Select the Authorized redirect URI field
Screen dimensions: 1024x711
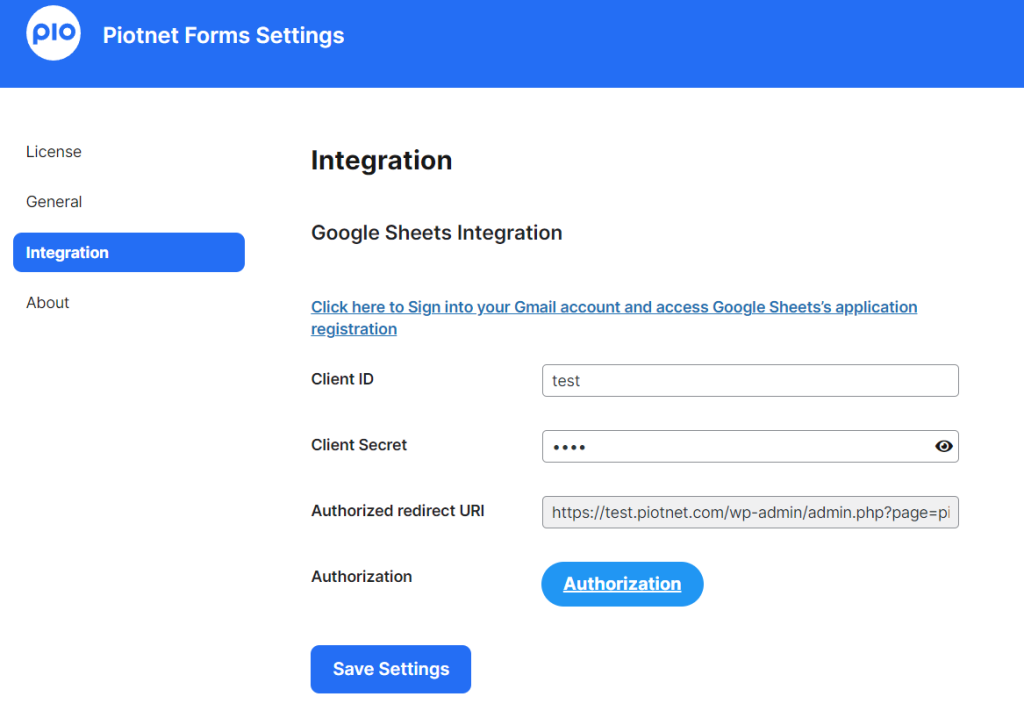click(750, 512)
